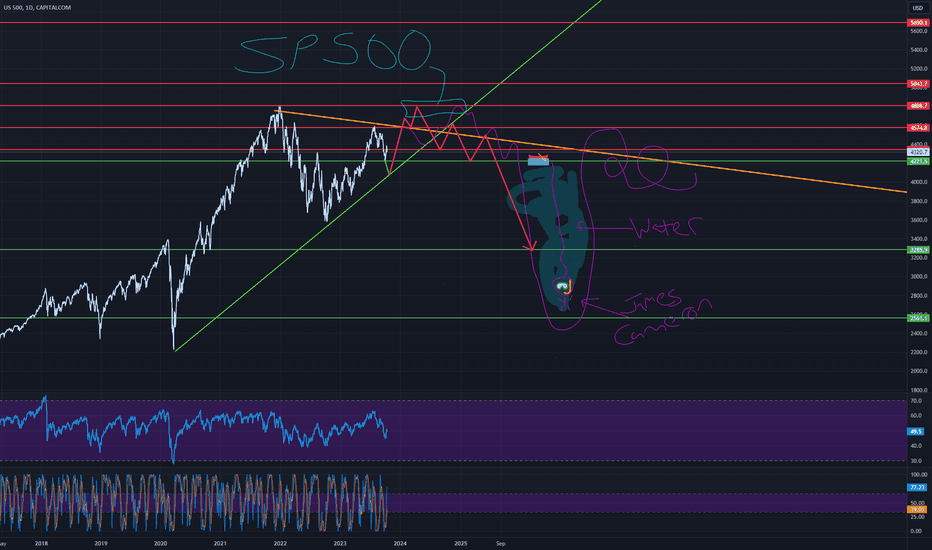Click the 3600.0 tick on price scale
The width and height of the screenshot is (932, 550).
tap(919, 220)
